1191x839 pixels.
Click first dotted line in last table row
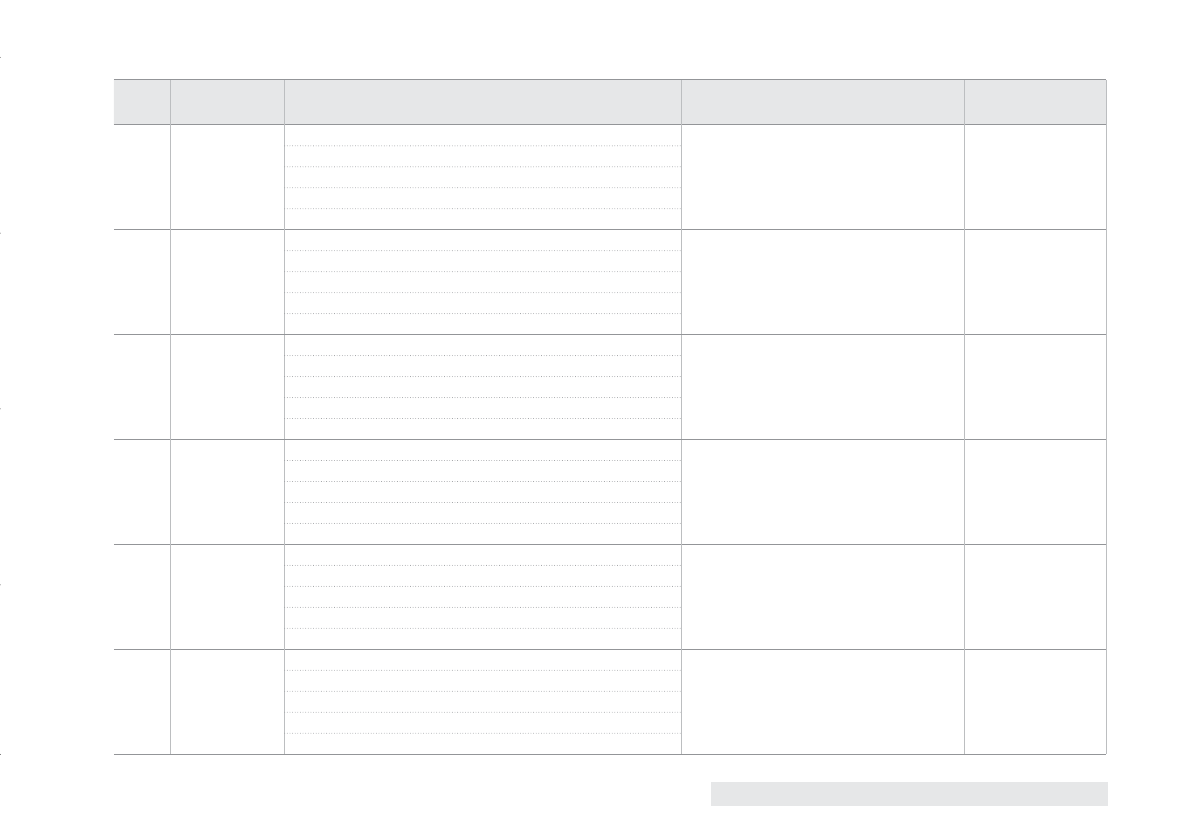point(483,670)
